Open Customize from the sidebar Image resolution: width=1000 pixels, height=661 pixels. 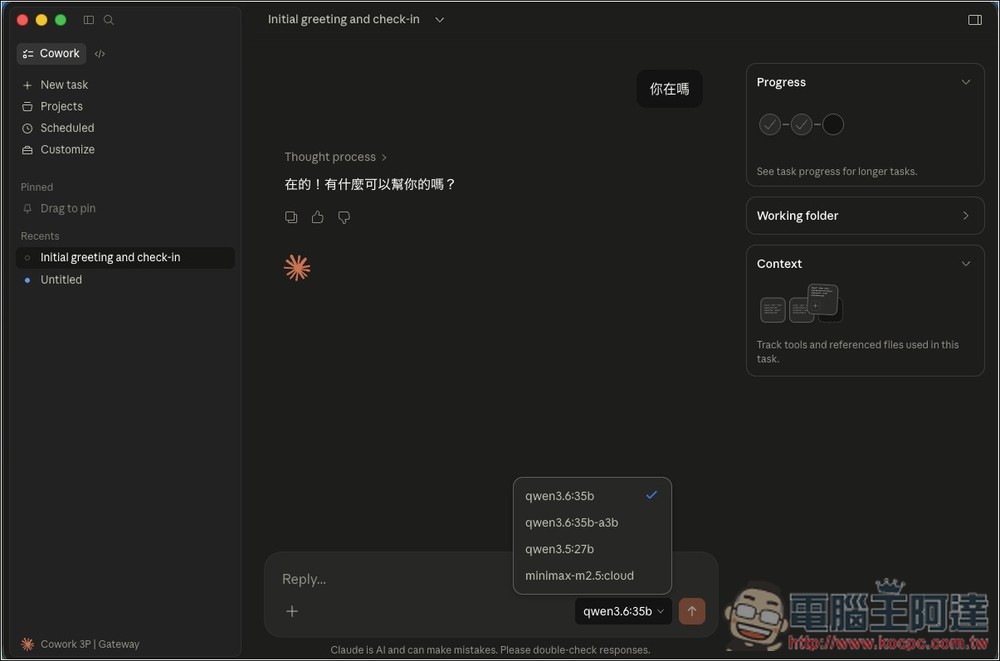click(66, 149)
